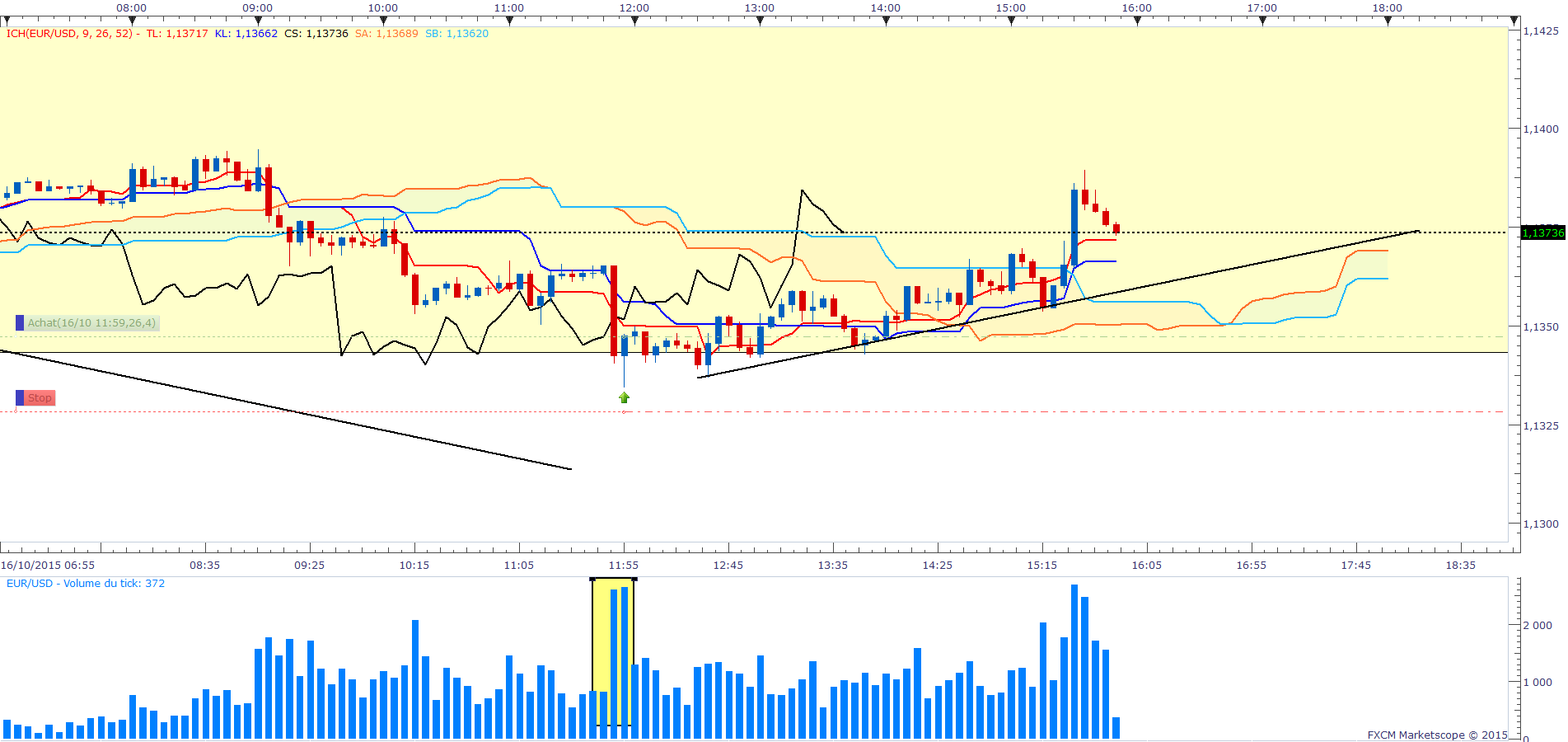Click the 11:05 bottom time label
This screenshot has height=742, width=1568.
[x=519, y=566]
